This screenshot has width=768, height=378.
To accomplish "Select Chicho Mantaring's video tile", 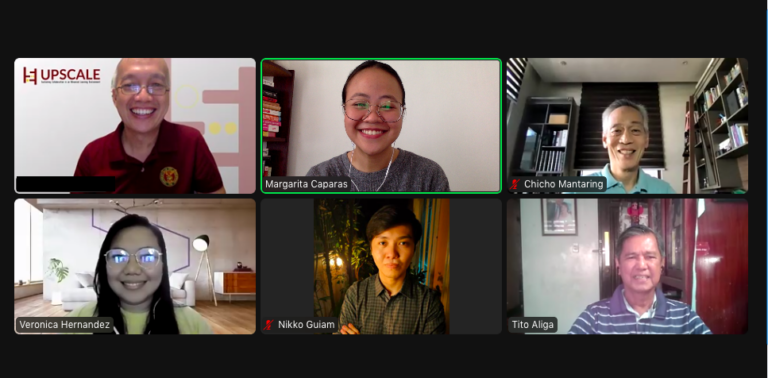I will tap(627, 126).
